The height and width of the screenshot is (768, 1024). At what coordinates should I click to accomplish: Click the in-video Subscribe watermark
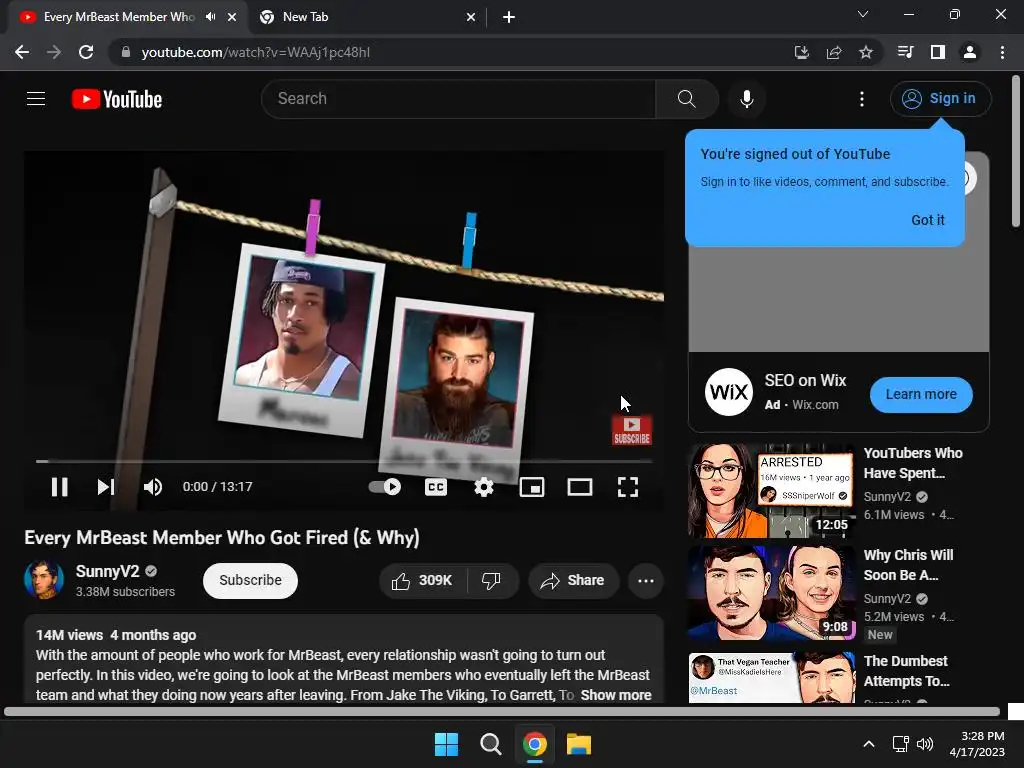tap(632, 430)
